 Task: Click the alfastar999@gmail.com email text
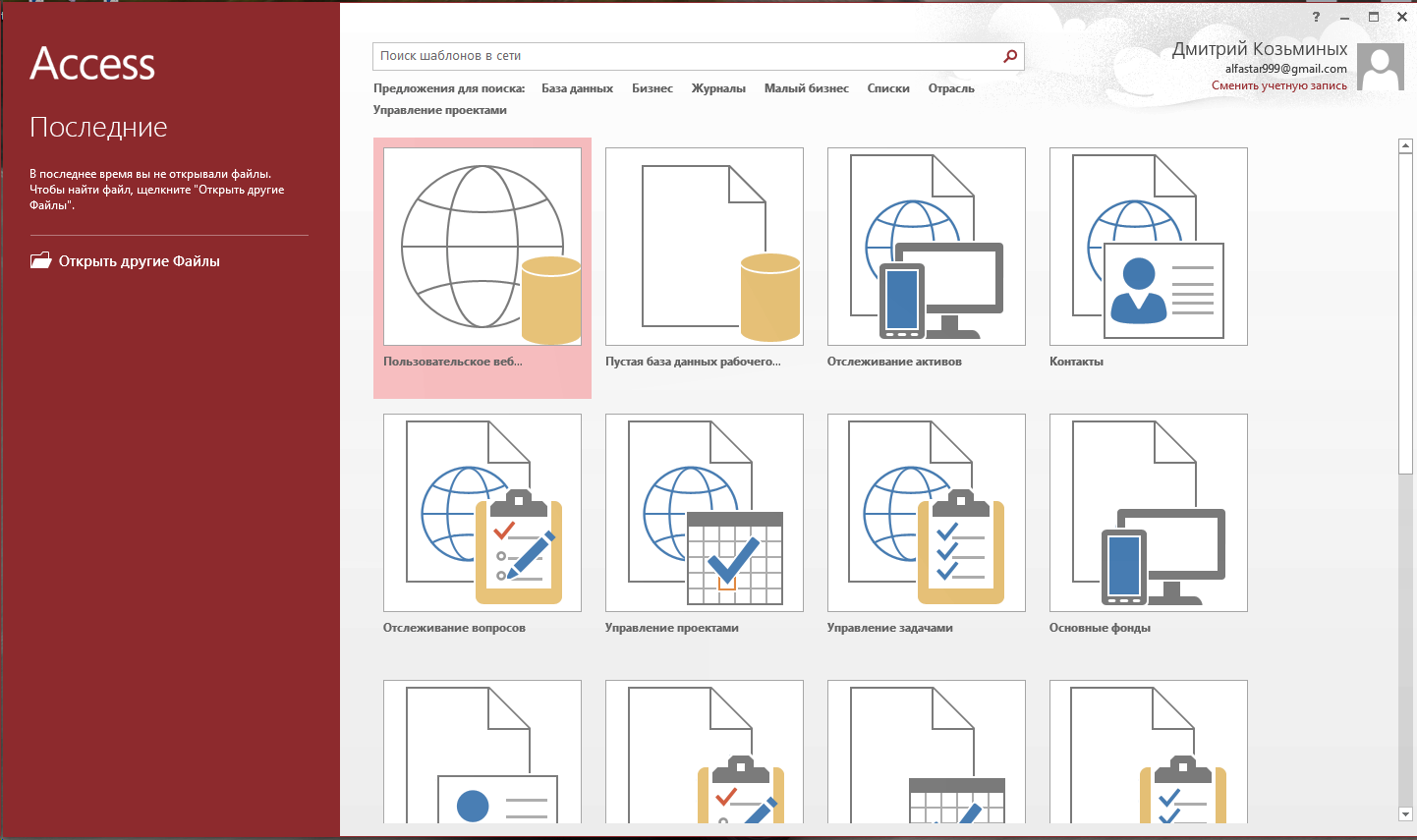click(x=1286, y=69)
